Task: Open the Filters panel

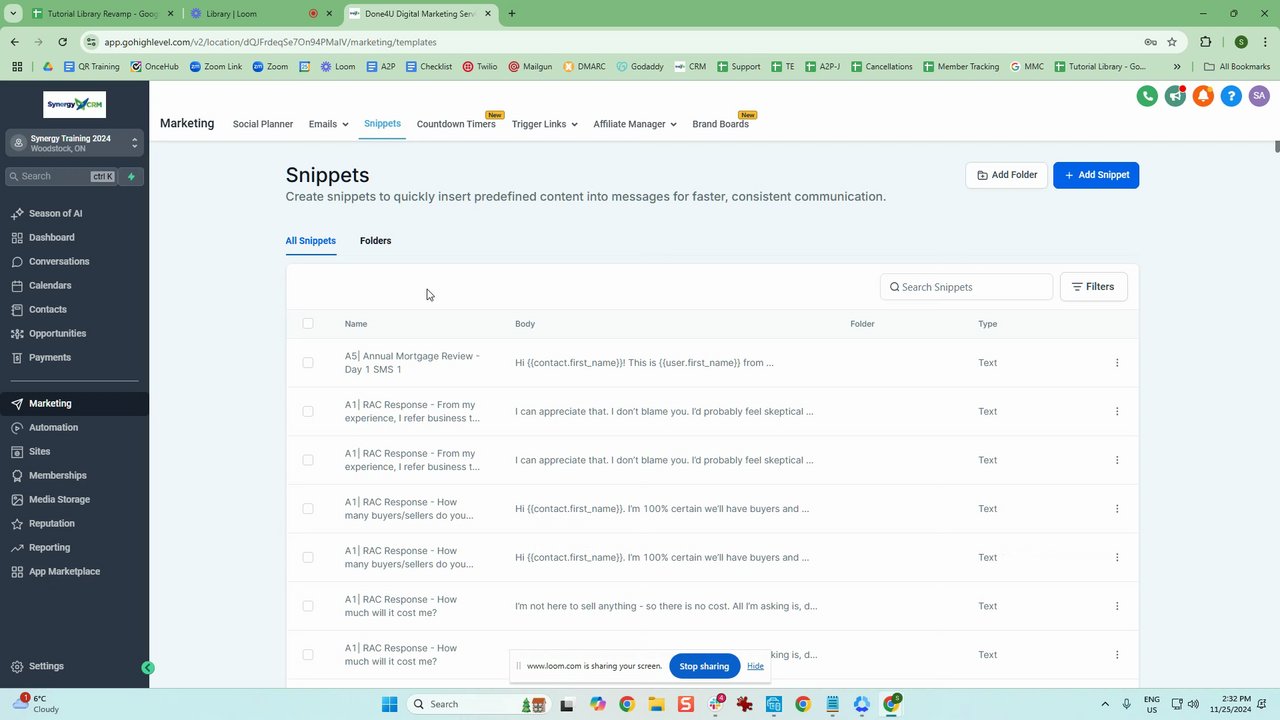Action: tap(1093, 287)
